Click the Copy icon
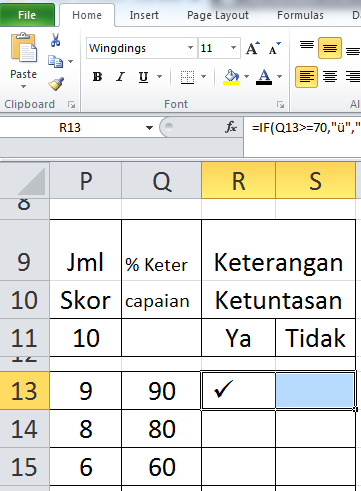 tap(55, 61)
